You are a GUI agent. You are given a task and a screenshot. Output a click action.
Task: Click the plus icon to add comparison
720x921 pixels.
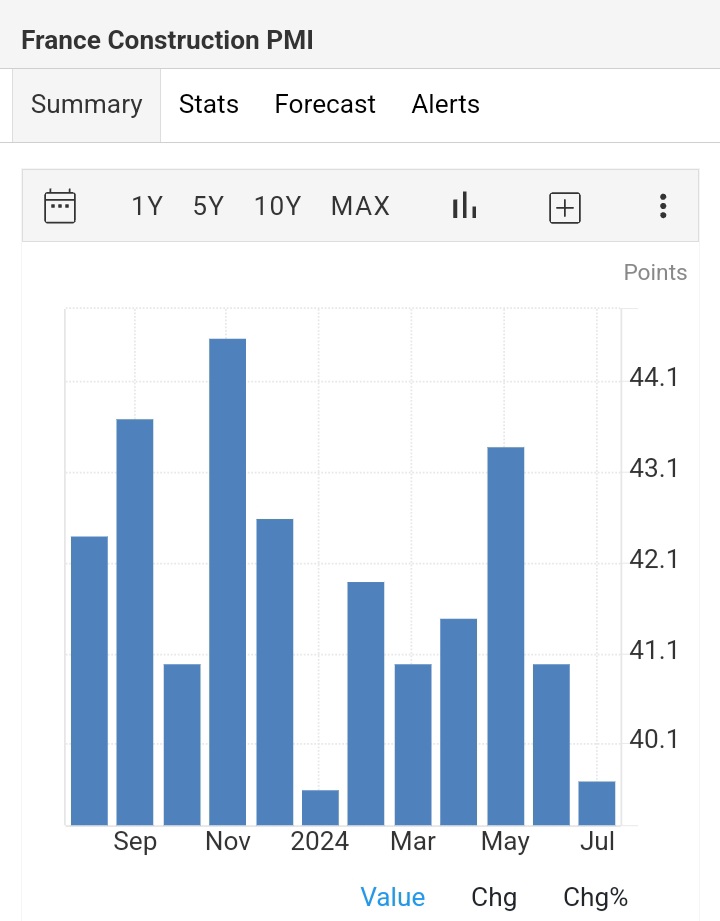(565, 207)
